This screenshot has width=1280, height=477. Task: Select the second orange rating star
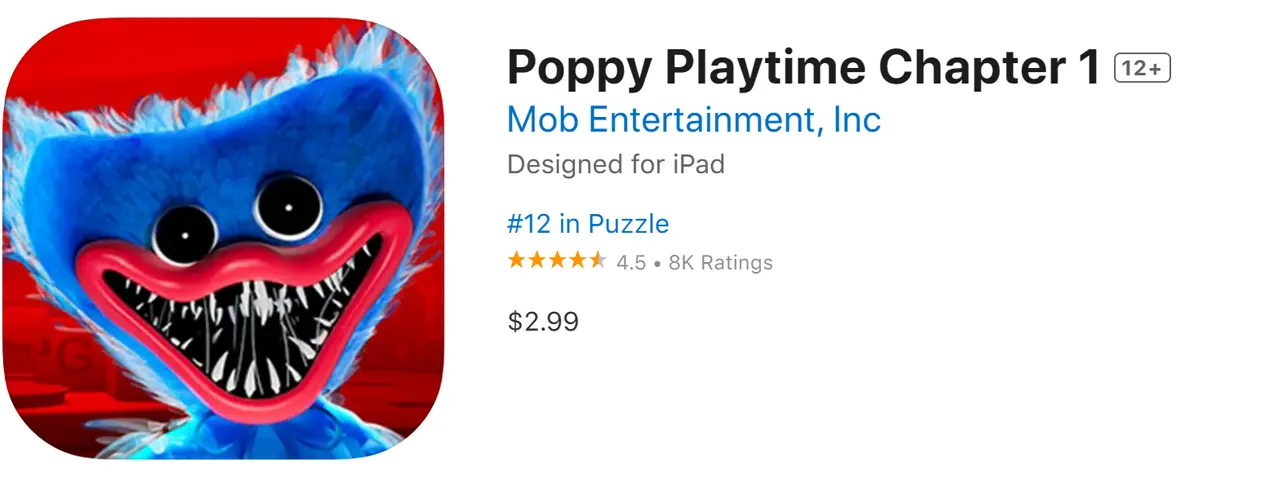click(x=537, y=261)
